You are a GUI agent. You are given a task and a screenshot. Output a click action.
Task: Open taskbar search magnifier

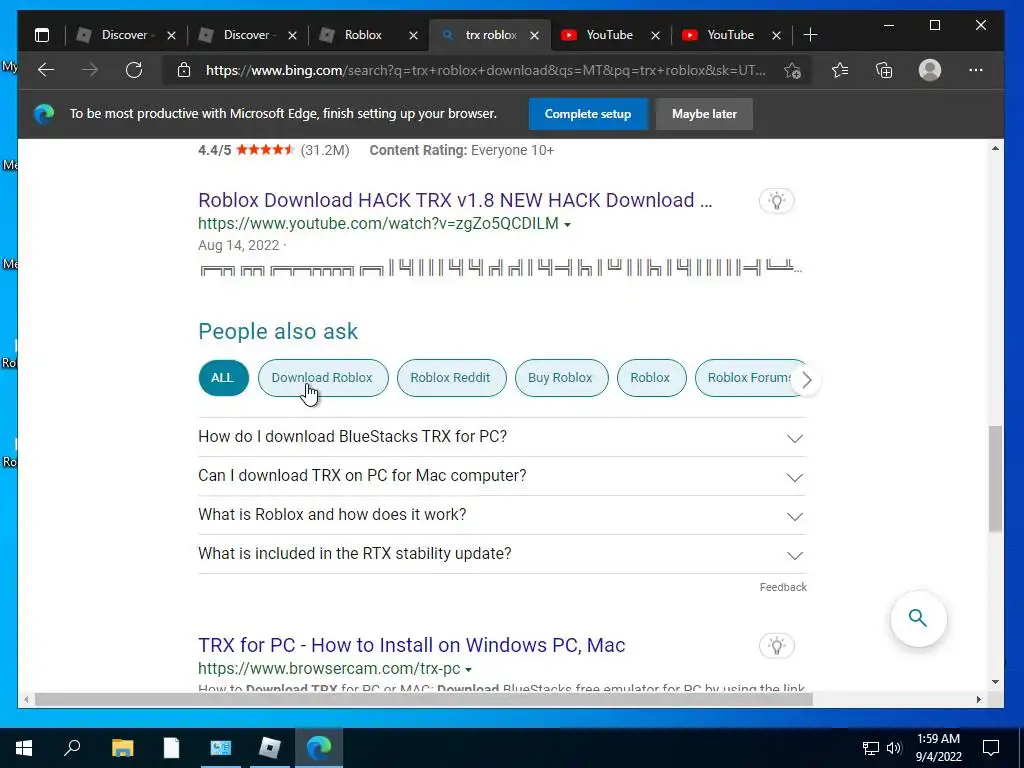(72, 748)
